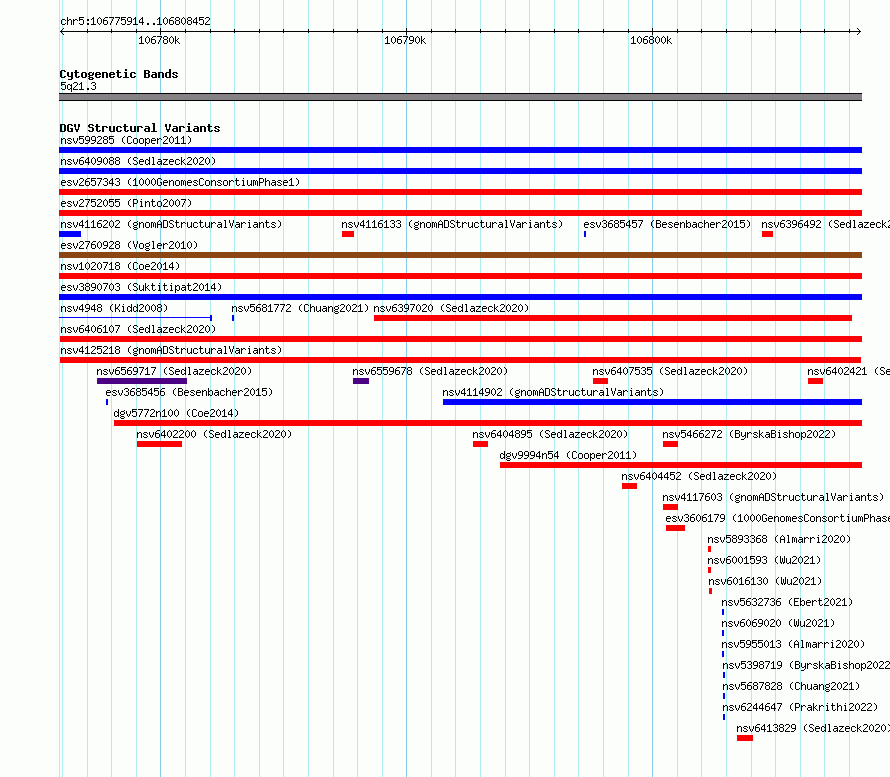The height and width of the screenshot is (777, 890).
Task: Select the Cytogenetic Bands track title
Action: [119, 74]
